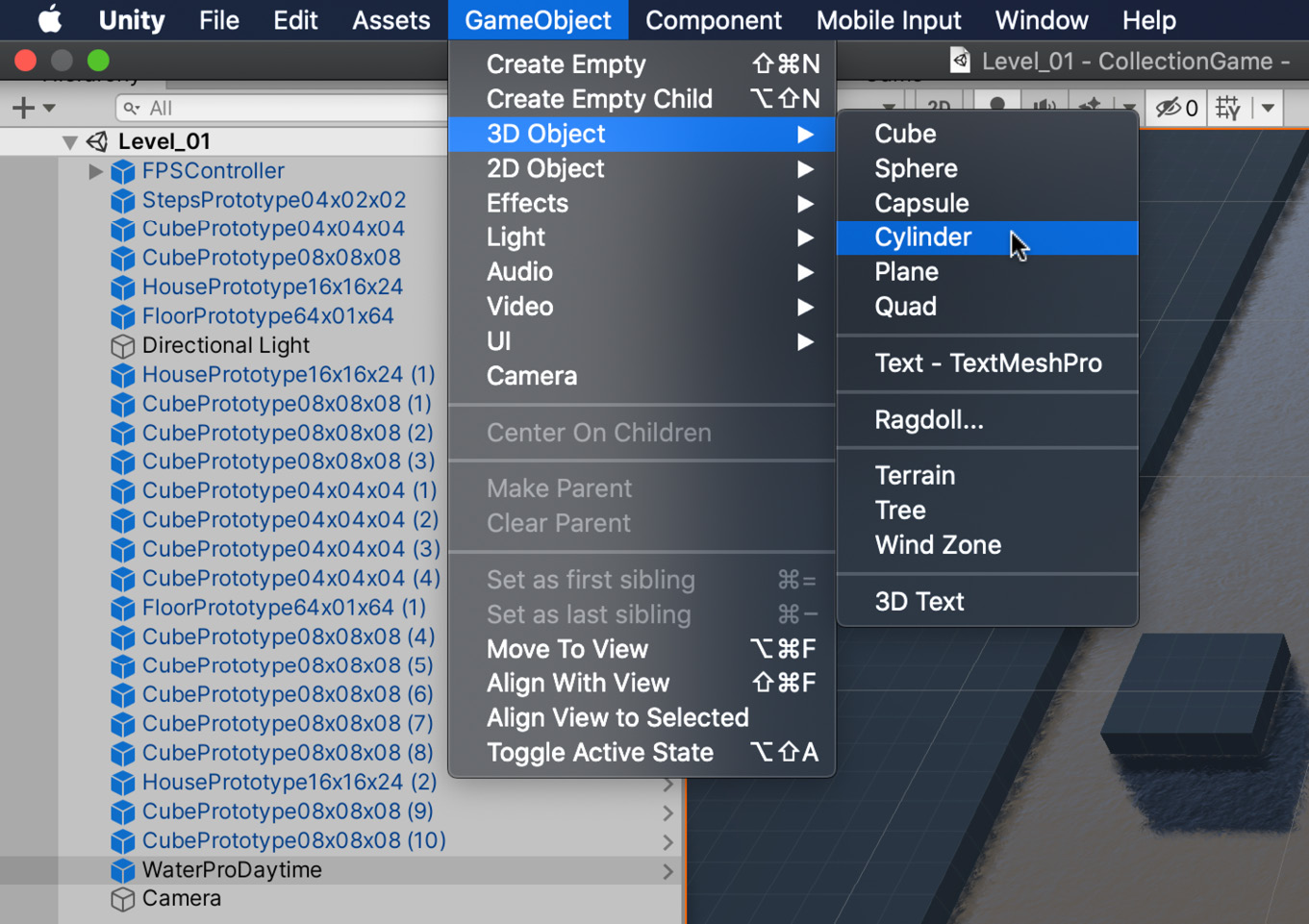Open the Mobile Input menu
This screenshot has height=924, width=1309.
pos(889,20)
